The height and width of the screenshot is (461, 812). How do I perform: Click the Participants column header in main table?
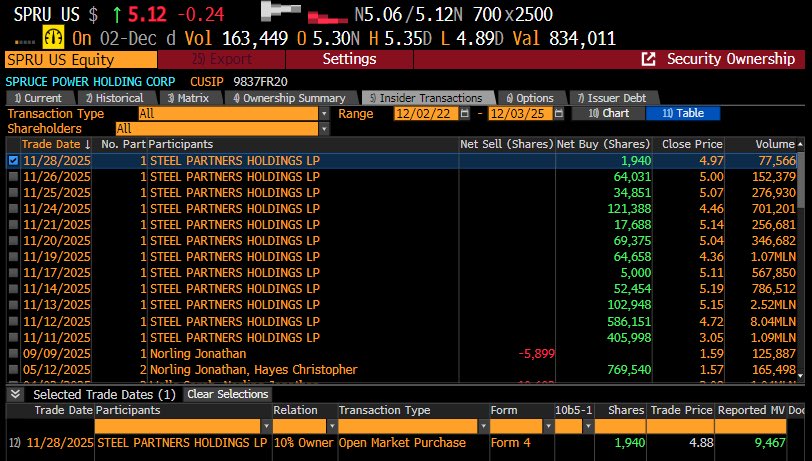coord(303,144)
